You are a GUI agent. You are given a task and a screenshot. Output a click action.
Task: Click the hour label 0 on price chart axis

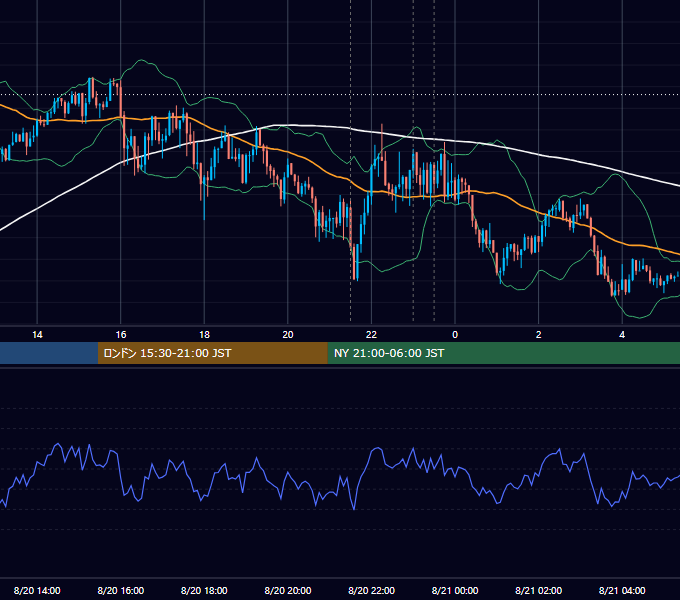455,335
